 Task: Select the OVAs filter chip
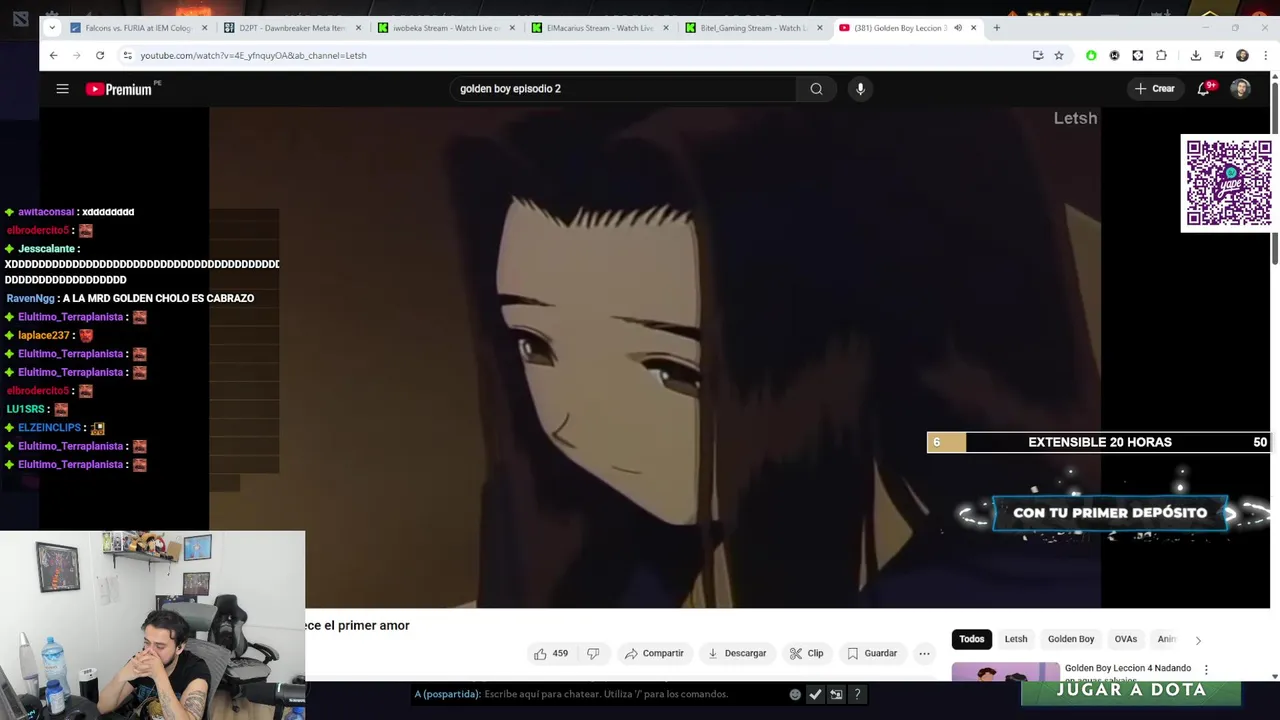[1126, 639]
